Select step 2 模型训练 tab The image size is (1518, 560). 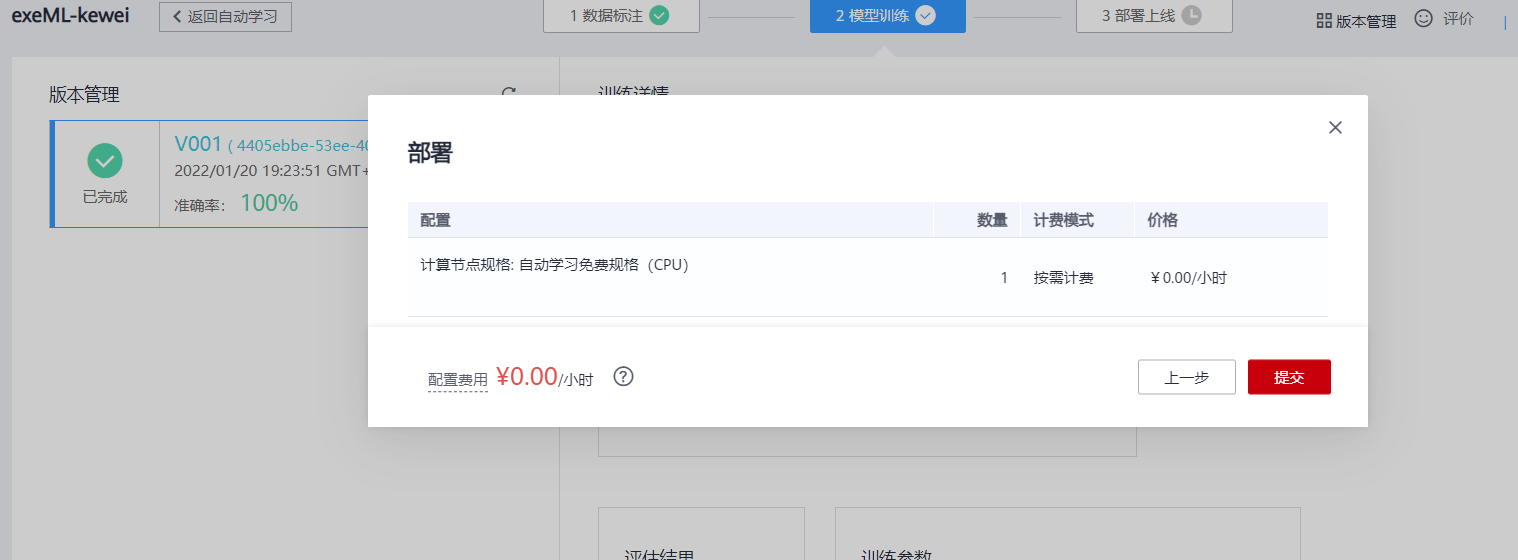(888, 16)
